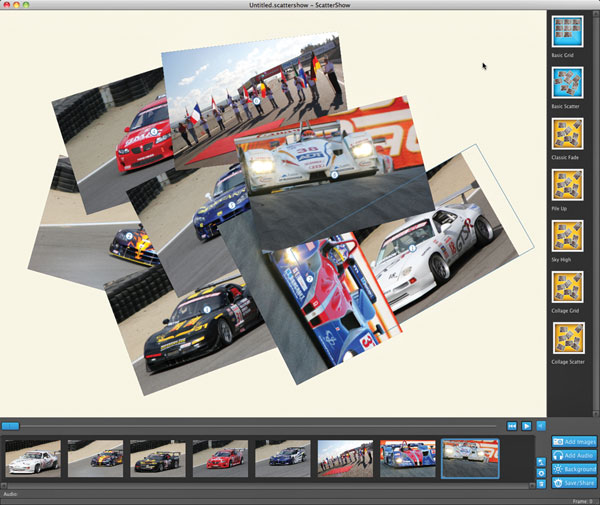
Task: Select the Basic Grid theme icon
Action: [567, 31]
